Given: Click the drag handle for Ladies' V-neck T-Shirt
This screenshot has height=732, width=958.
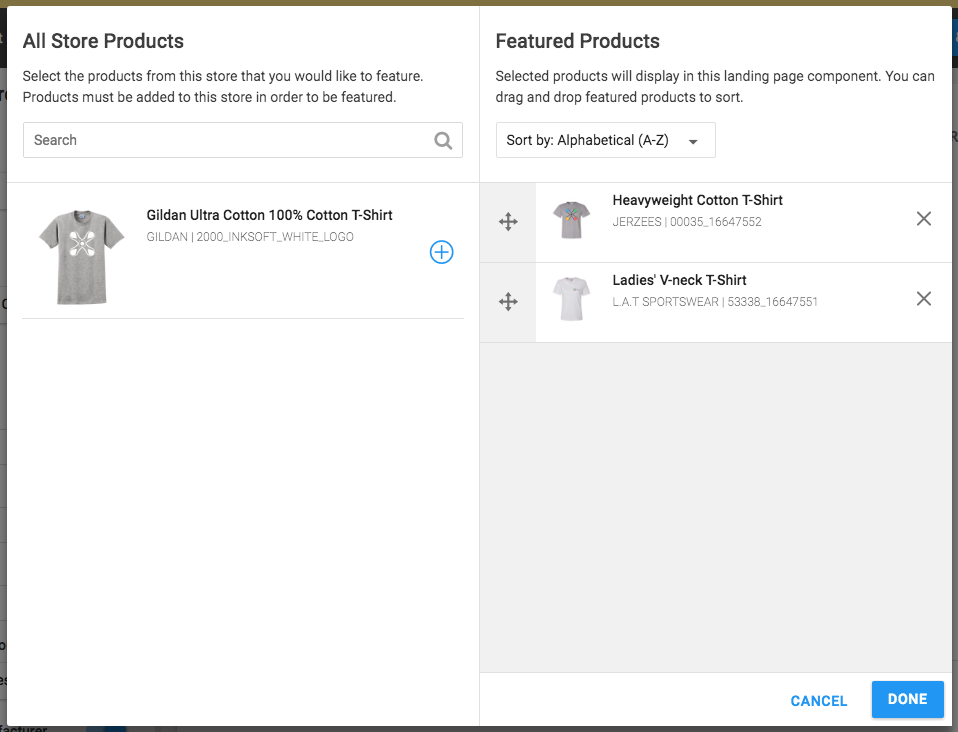Looking at the screenshot, I should click(508, 301).
